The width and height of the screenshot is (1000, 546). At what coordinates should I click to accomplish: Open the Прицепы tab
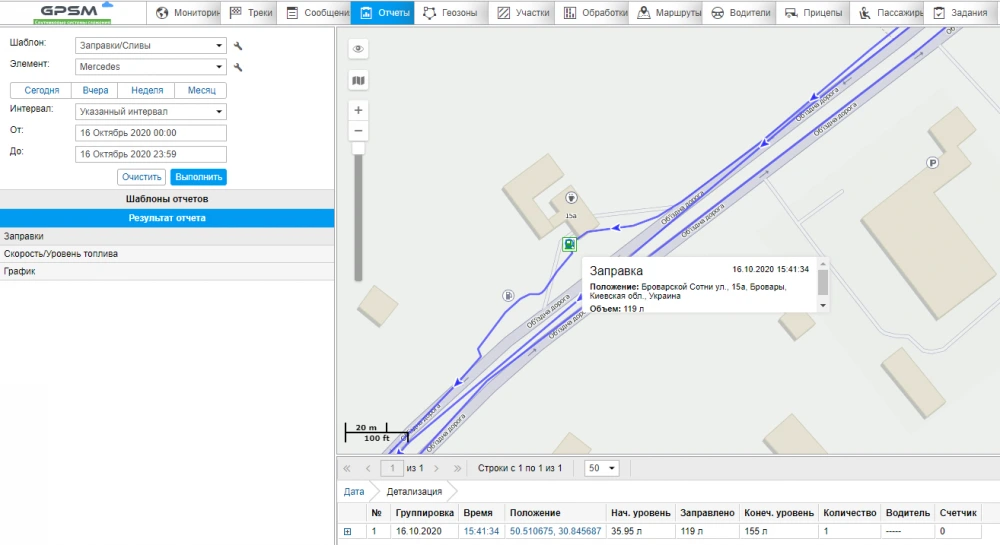tap(814, 13)
